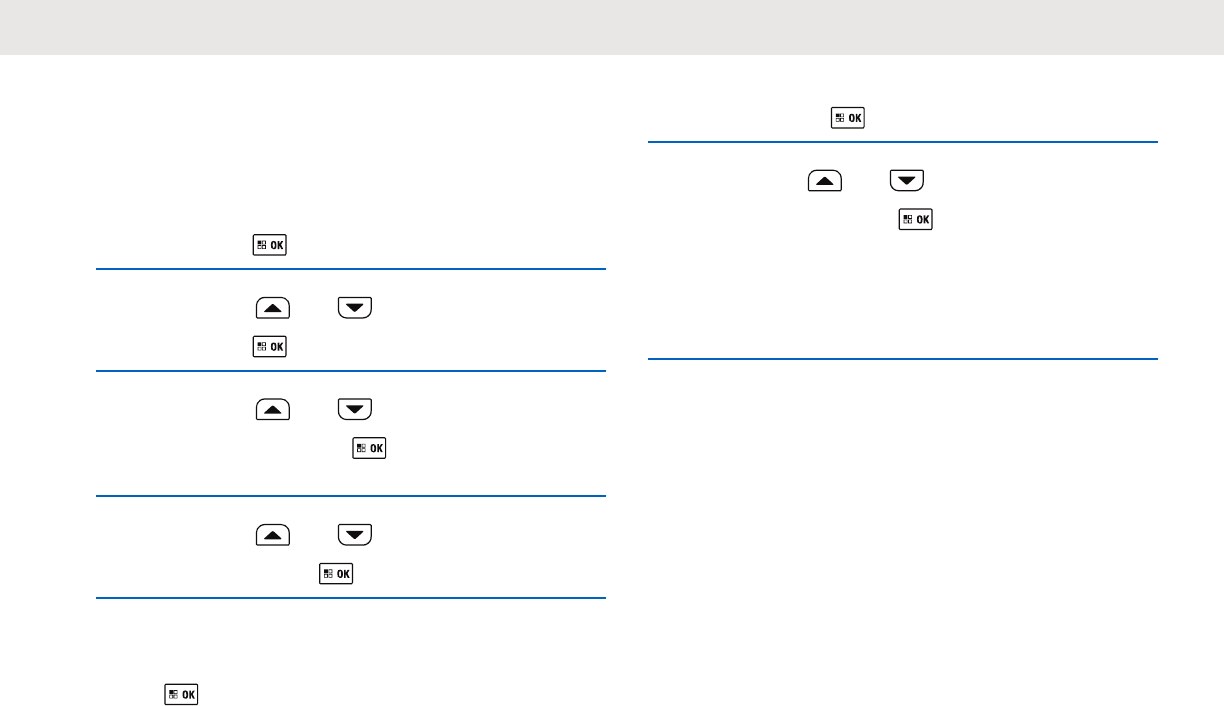1224x706 pixels.
Task: Click the OK icon below the second step's arrows
Action: click(269, 347)
